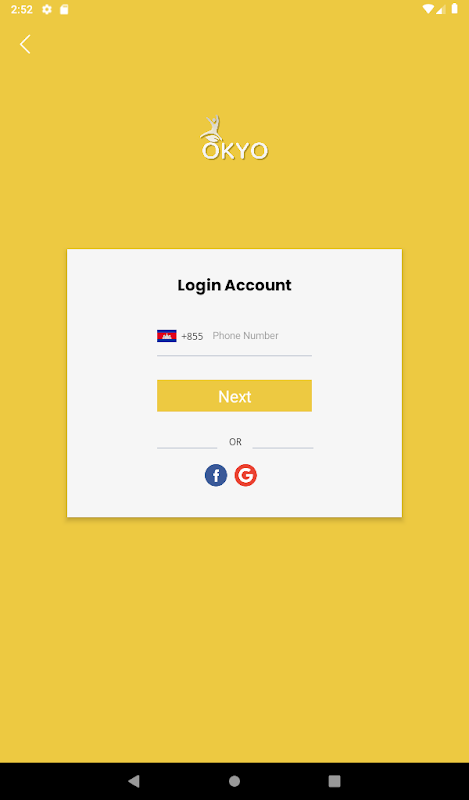Sign in with the Facebook icon
Viewport: 469px width, 800px height.
coord(216,476)
